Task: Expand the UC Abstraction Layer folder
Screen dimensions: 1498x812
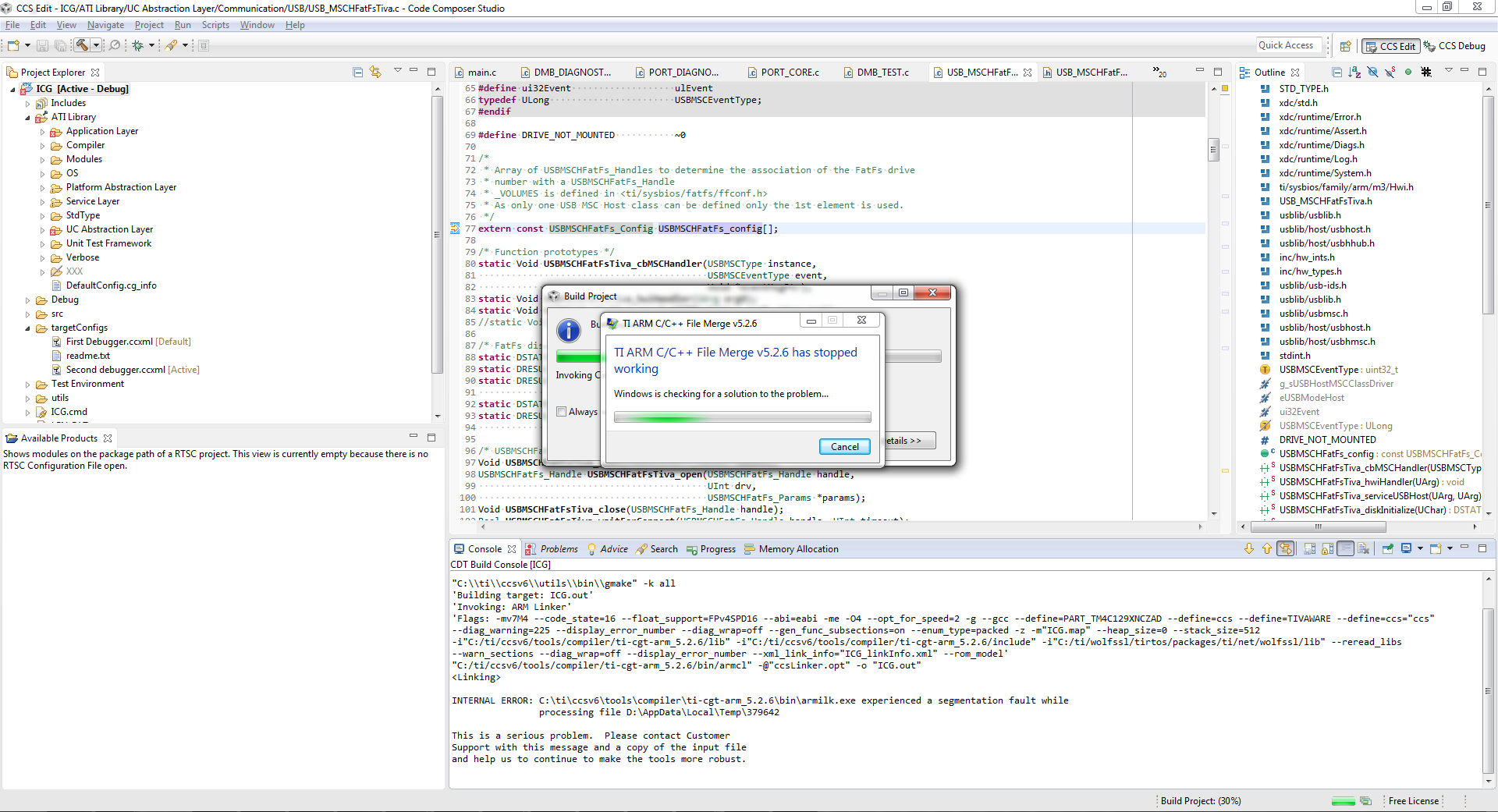Action: [x=42, y=230]
